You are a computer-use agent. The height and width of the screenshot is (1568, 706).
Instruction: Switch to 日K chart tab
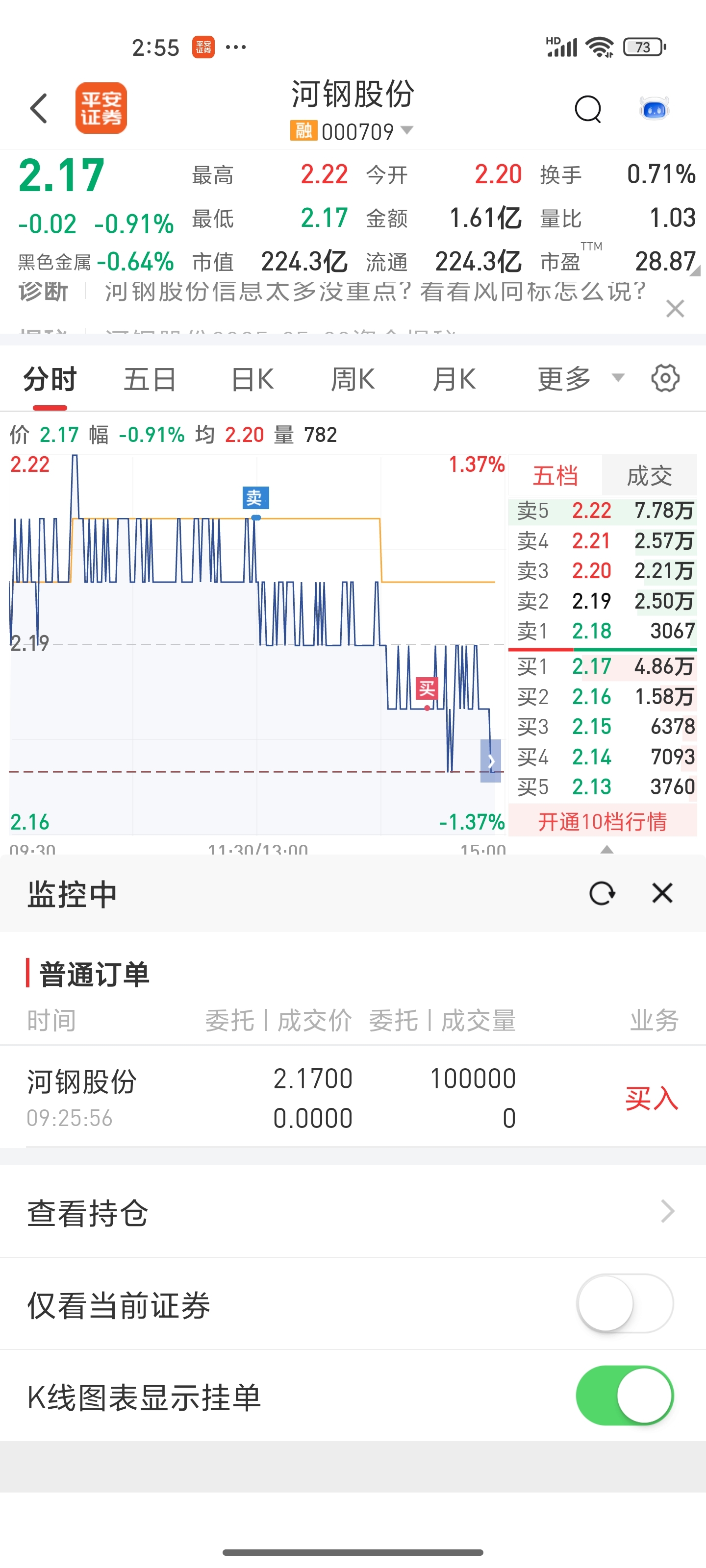(252, 379)
